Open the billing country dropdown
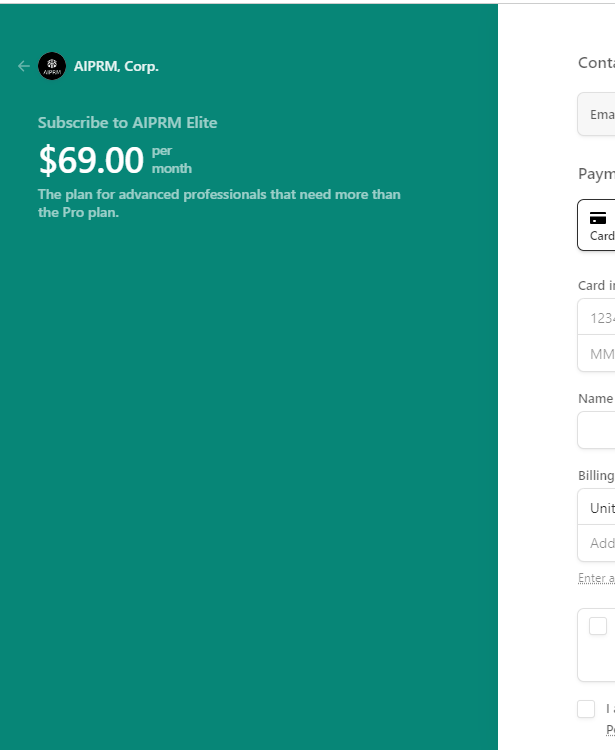The height and width of the screenshot is (750, 615). click(598, 508)
